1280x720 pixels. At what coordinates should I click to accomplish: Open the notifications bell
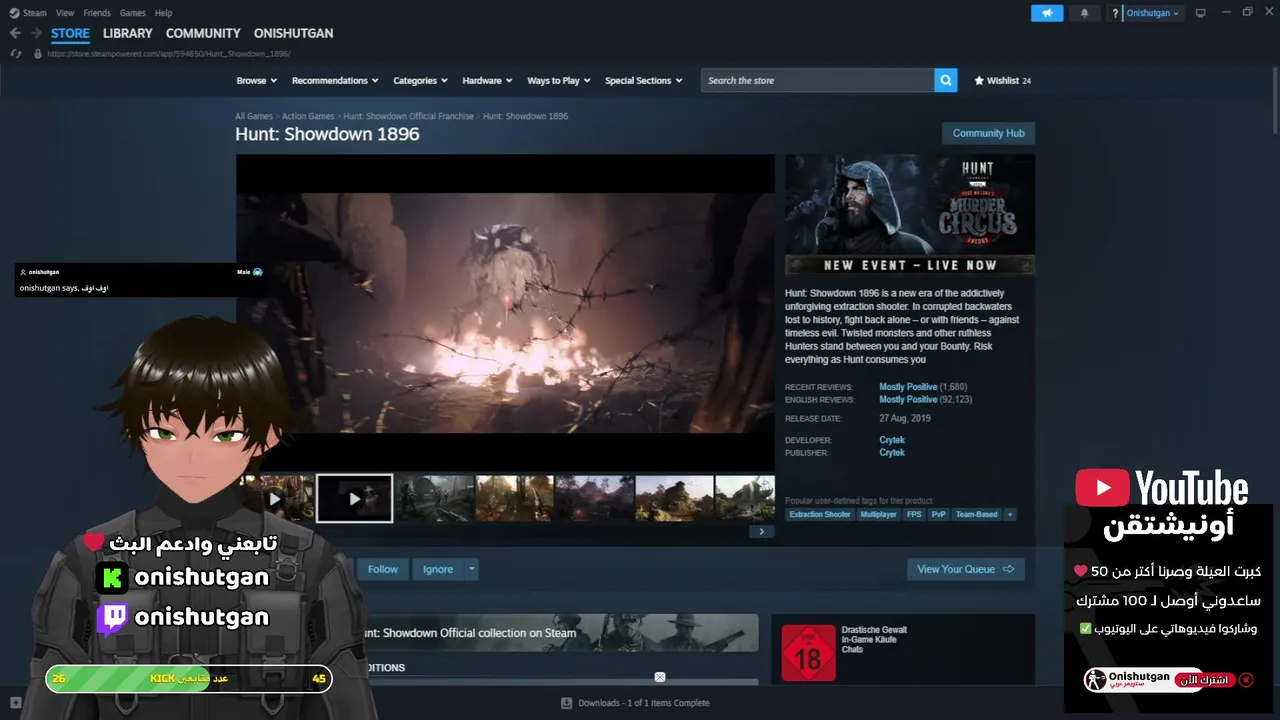1085,13
